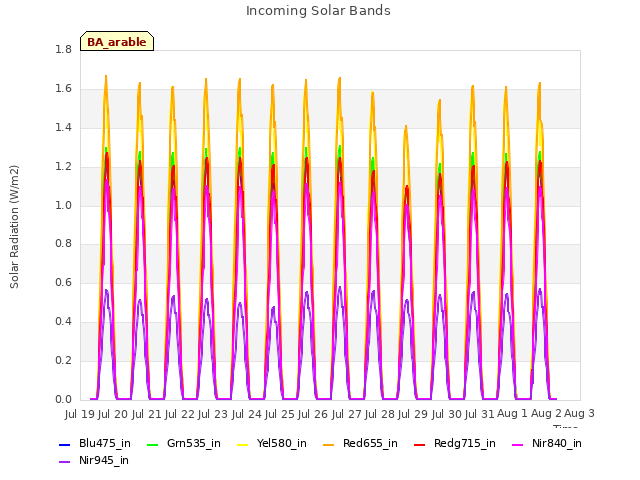Click the BA_arable annotation label
Viewport: 640px width, 480px height.
click(x=117, y=42)
